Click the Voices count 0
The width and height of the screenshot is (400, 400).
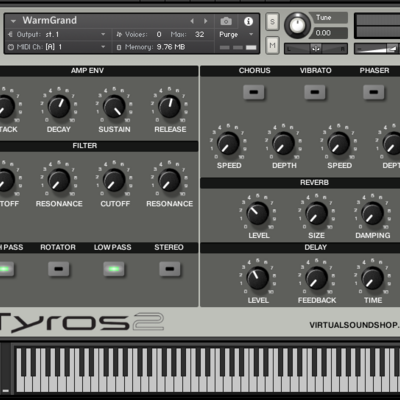point(159,34)
